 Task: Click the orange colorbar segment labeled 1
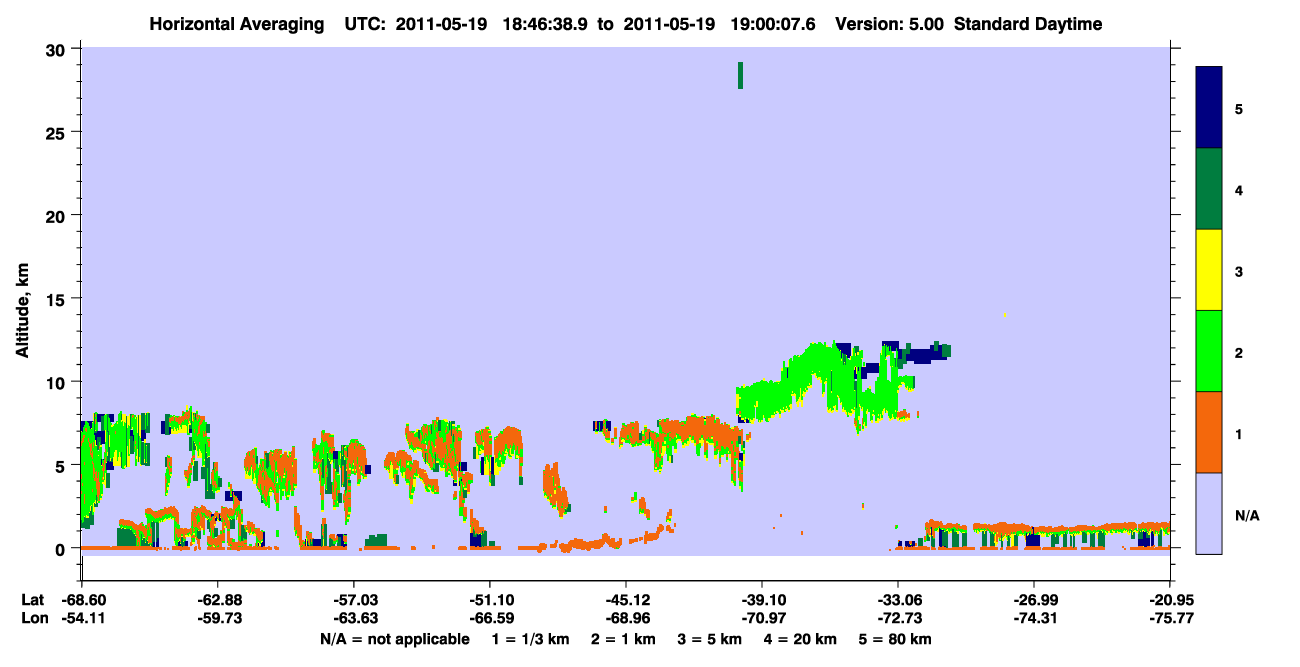click(1209, 432)
